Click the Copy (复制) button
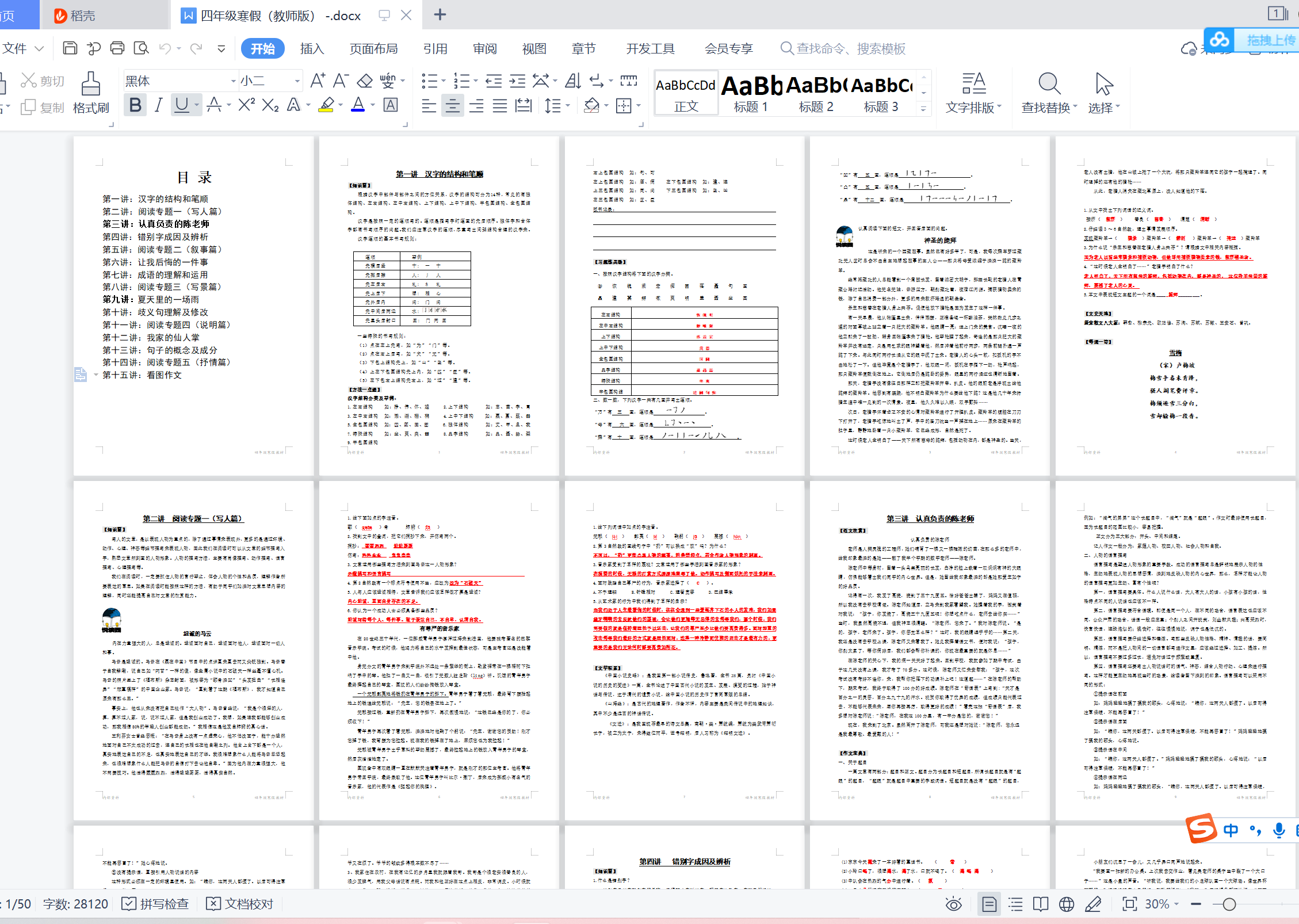This screenshot has width=1299, height=924. [x=43, y=108]
